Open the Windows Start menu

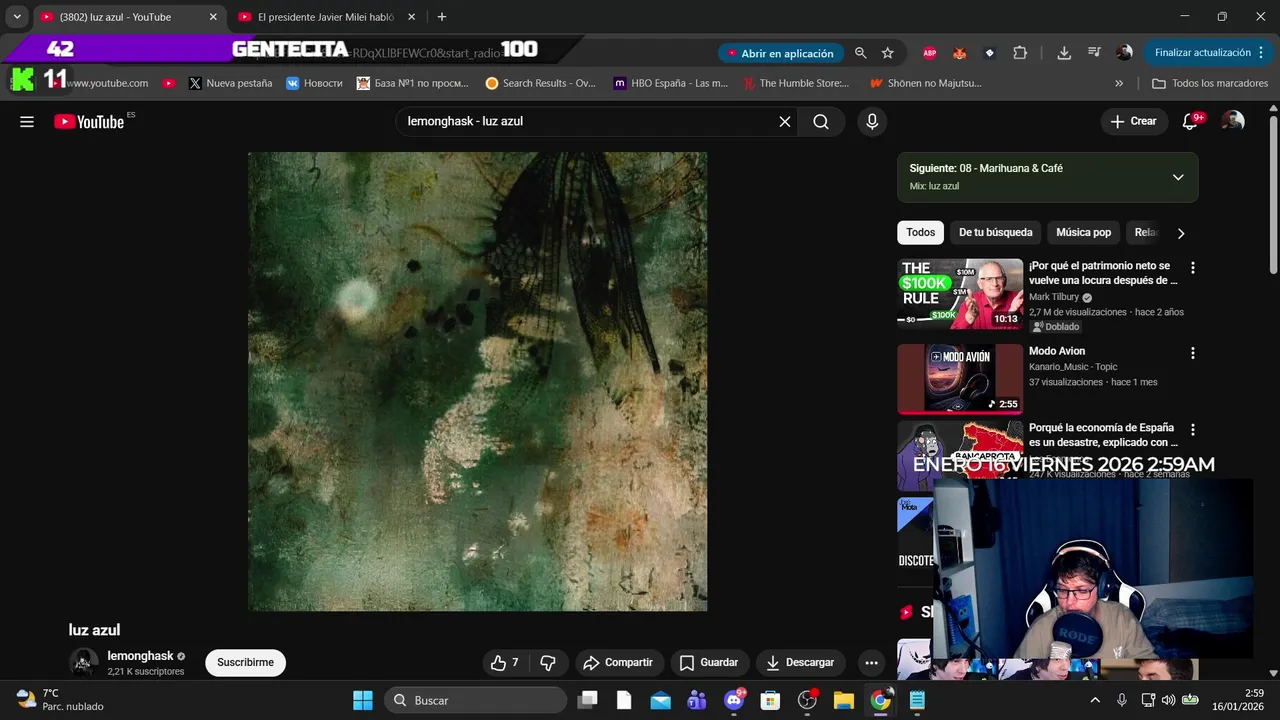[x=363, y=700]
